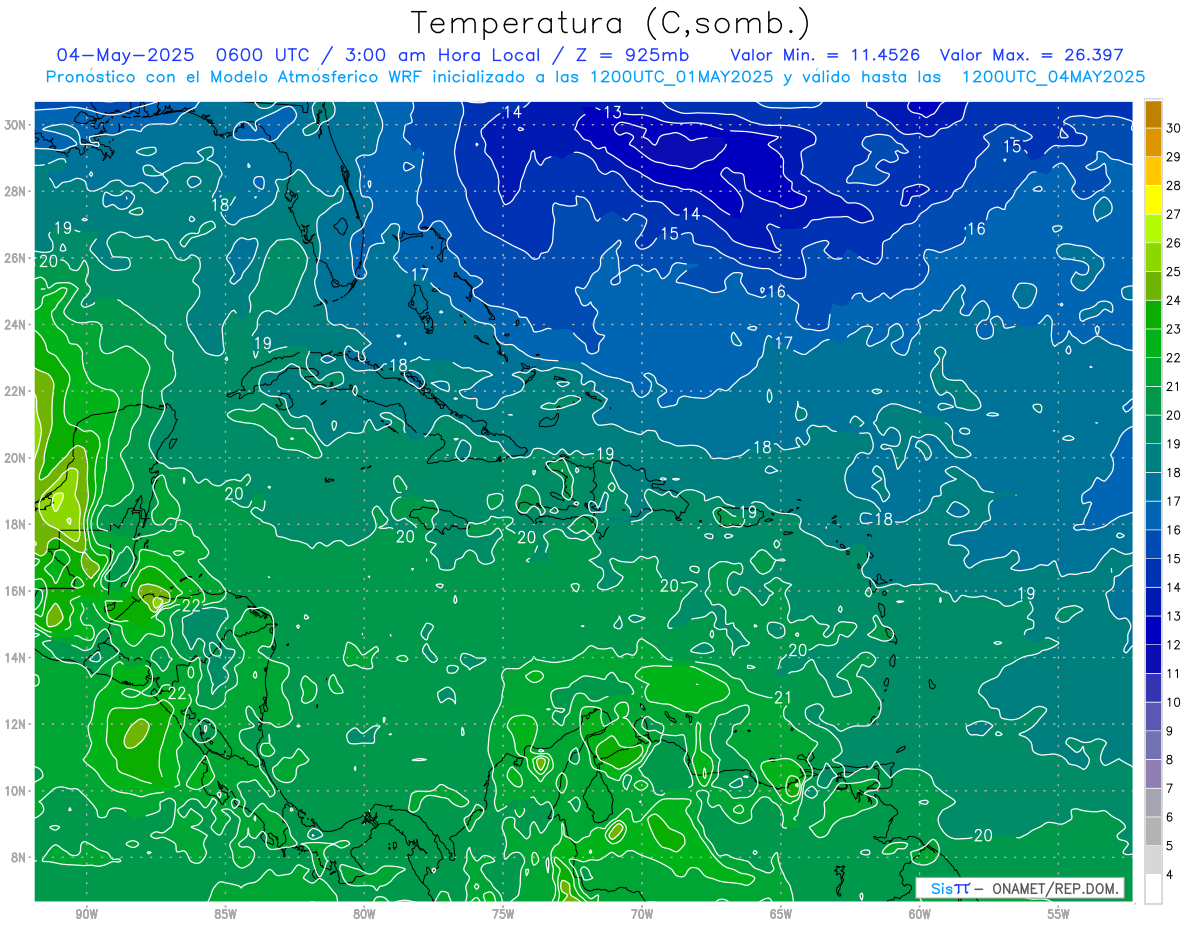The height and width of the screenshot is (927, 1200).
Task: Select 'Valor Max. = 26.397' text
Action: pyautogui.click(x=1032, y=55)
